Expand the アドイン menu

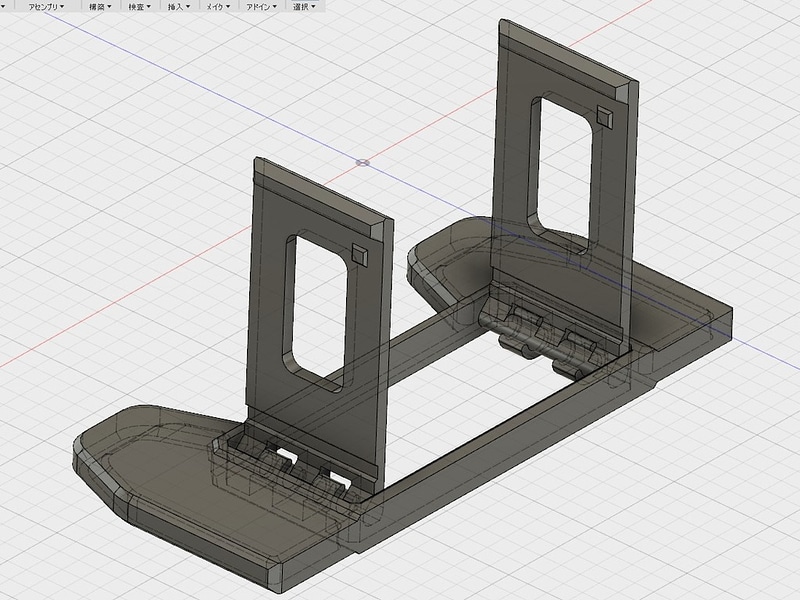[x=261, y=7]
